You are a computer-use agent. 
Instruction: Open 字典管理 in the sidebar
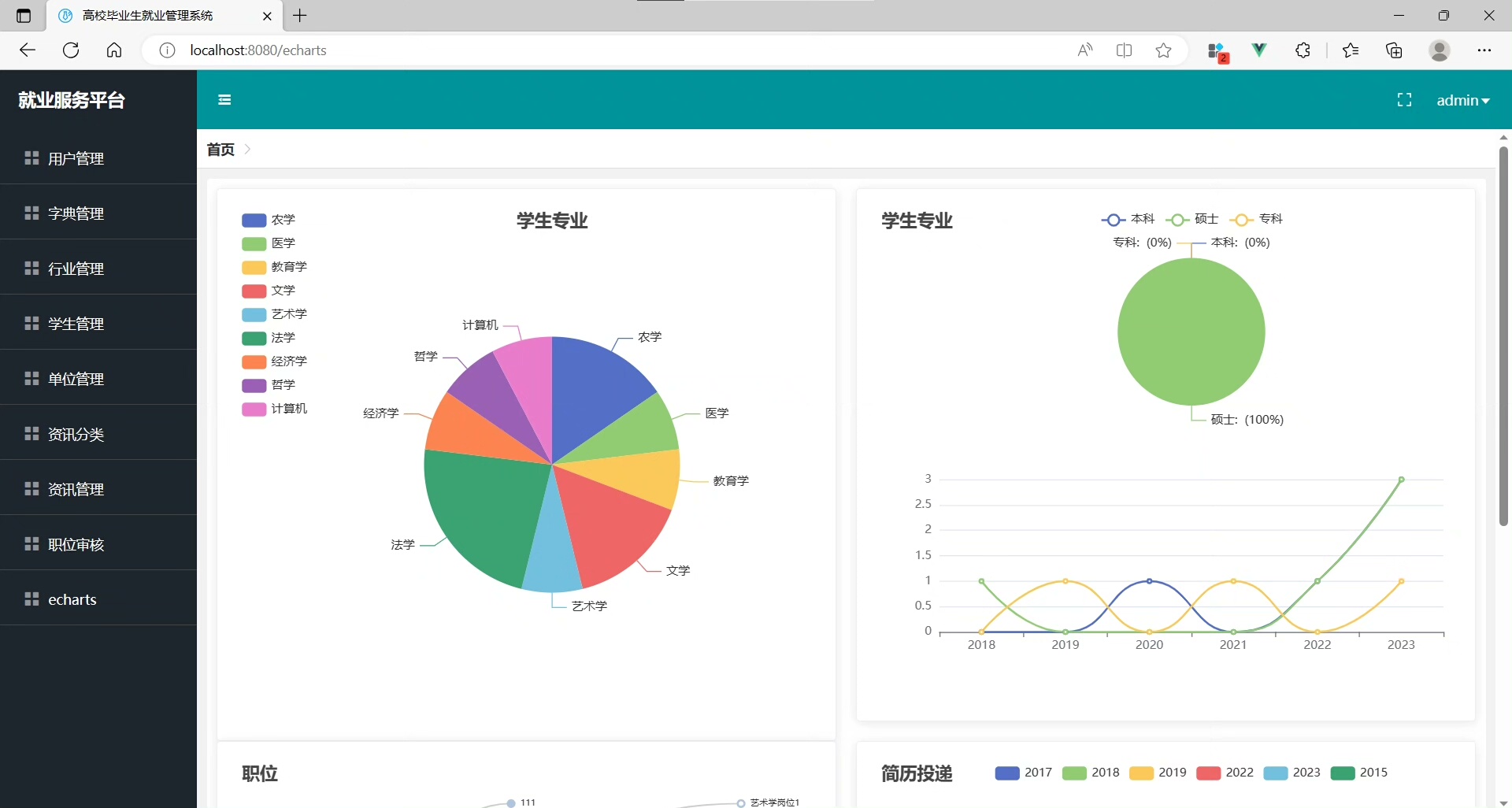click(x=98, y=213)
